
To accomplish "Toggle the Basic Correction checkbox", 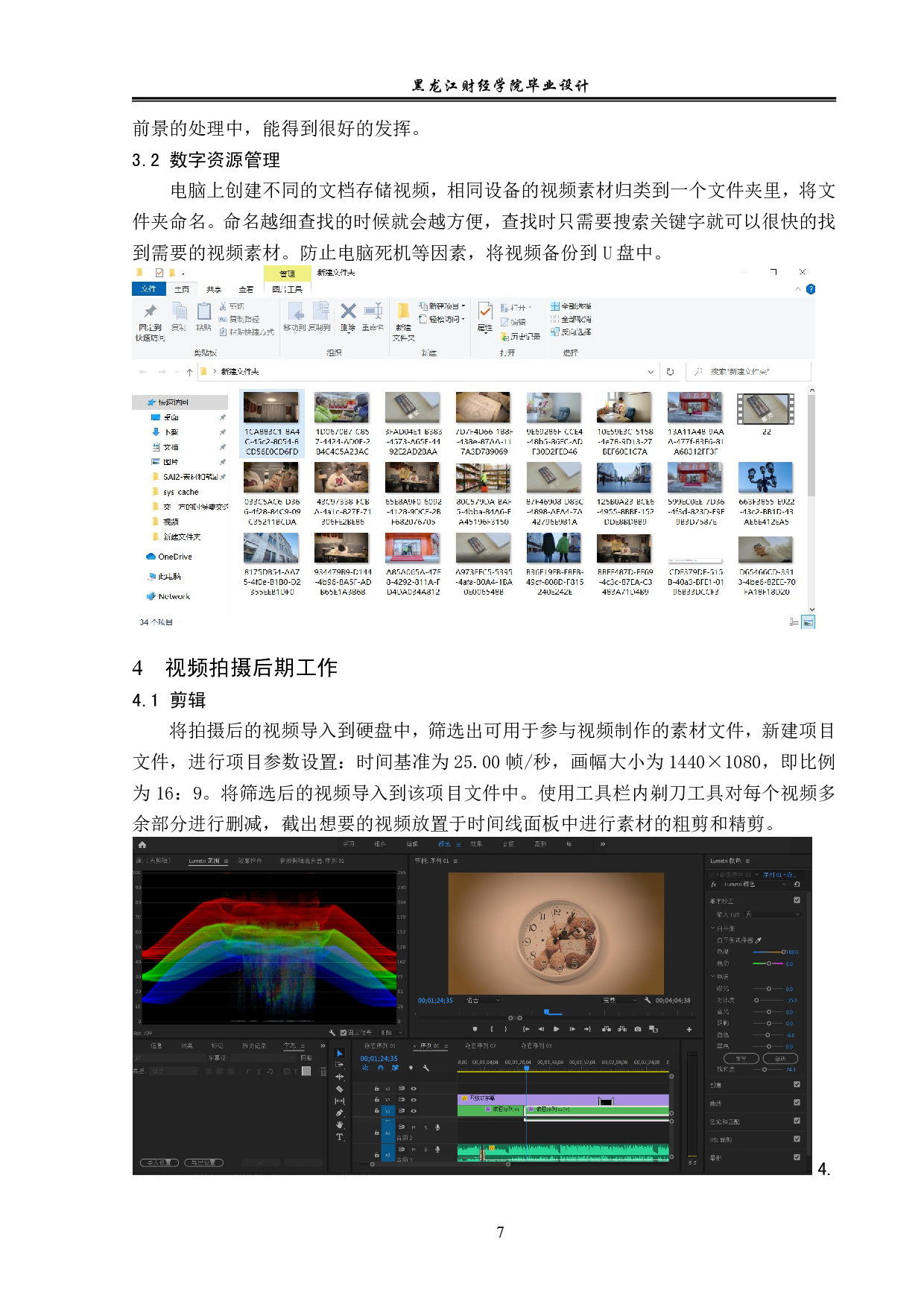I will 797,900.
